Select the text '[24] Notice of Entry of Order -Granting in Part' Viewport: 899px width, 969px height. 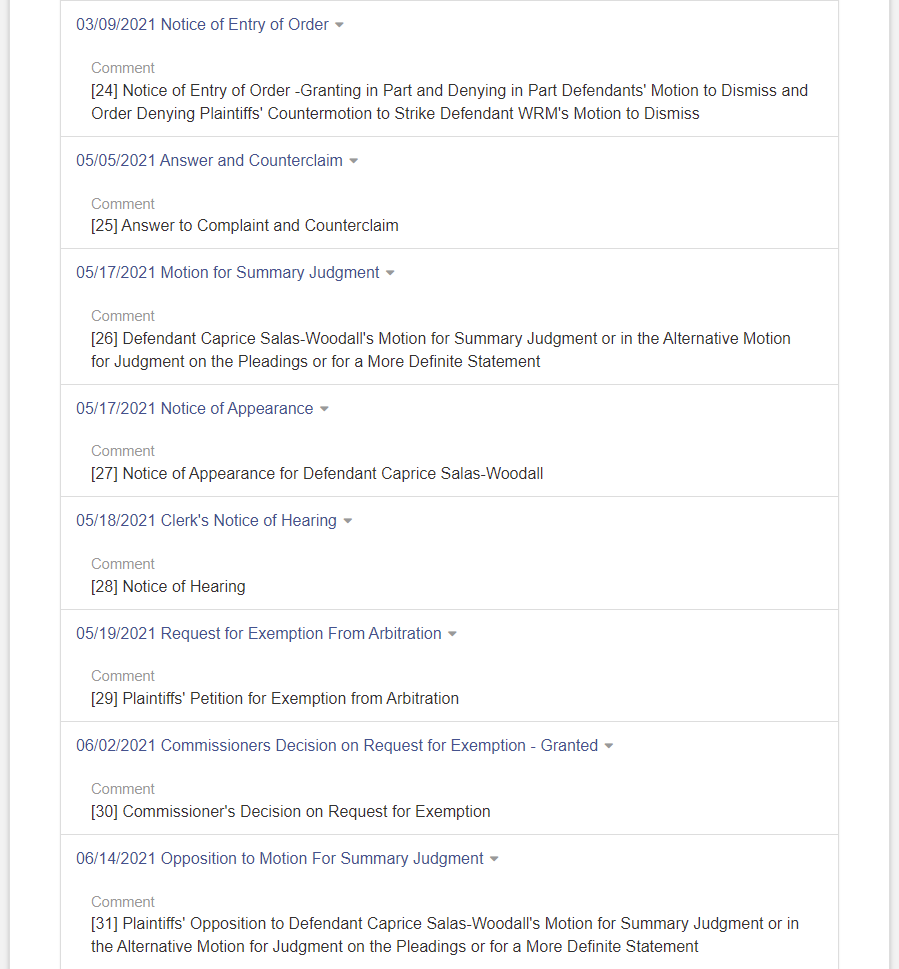pyautogui.click(x=252, y=91)
